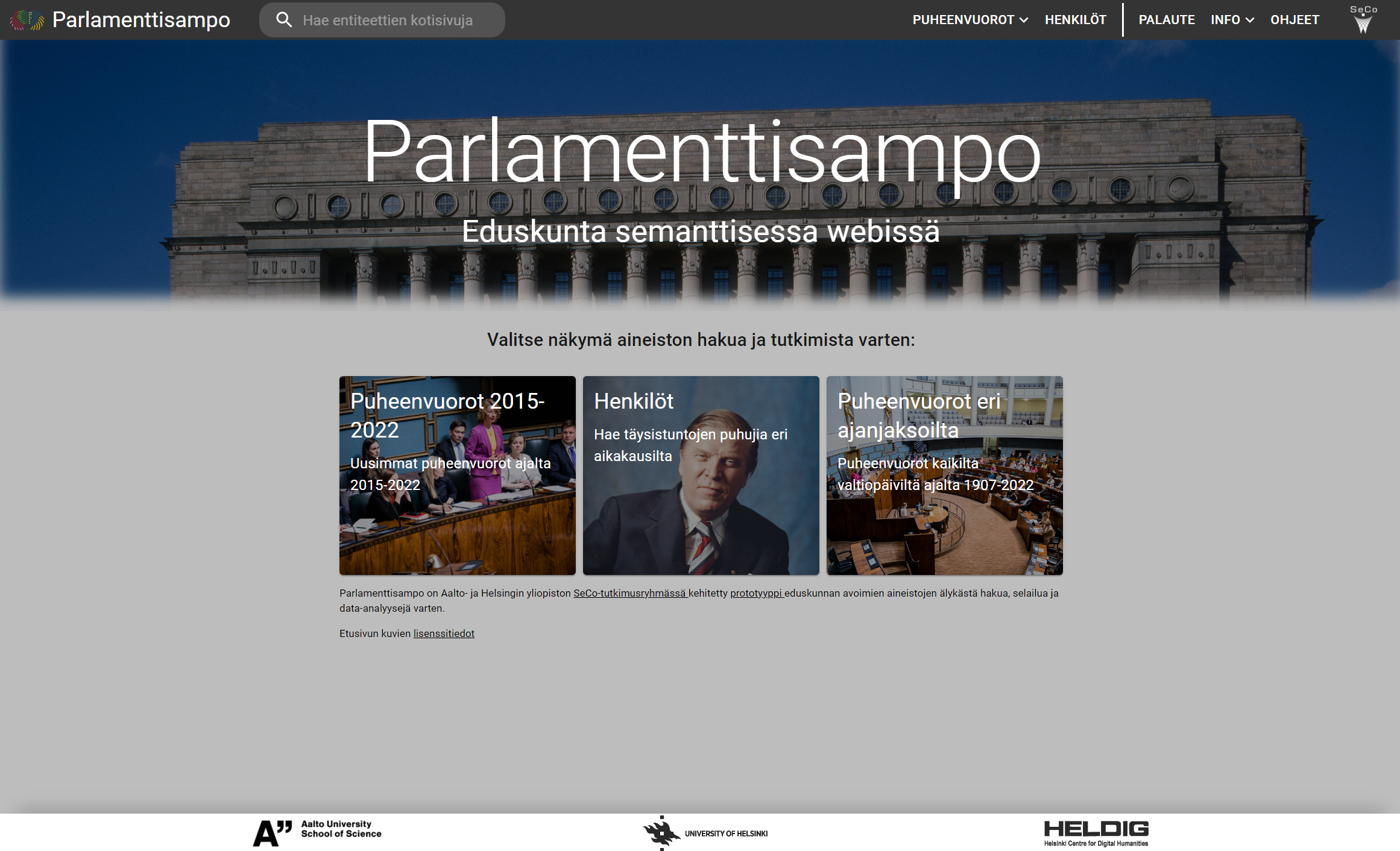Open the 'Puheenvuorot eri ajanjaksoilta' card

click(945, 476)
